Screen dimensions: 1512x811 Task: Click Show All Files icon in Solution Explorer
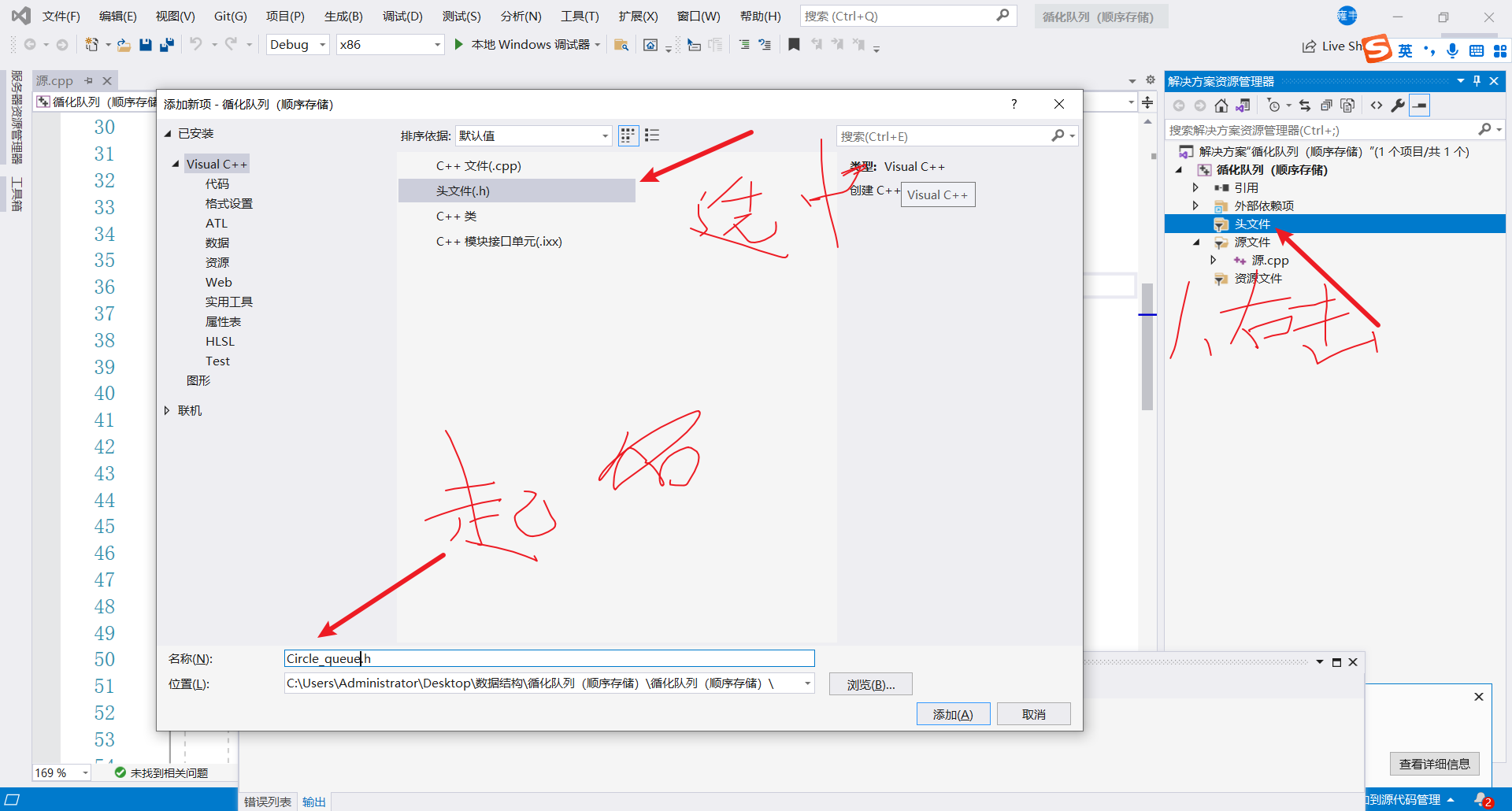tap(1347, 106)
